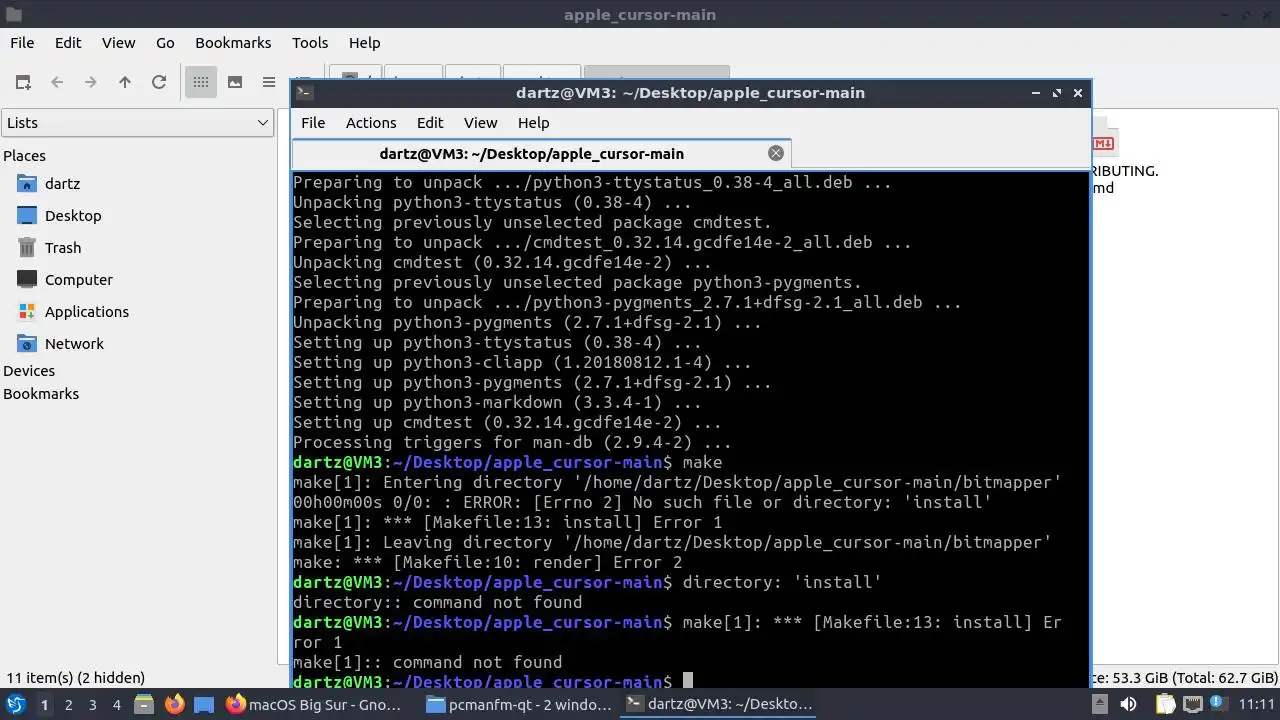Open the Lists side pane dropdown
Screen dimensions: 1280x720
(138, 123)
